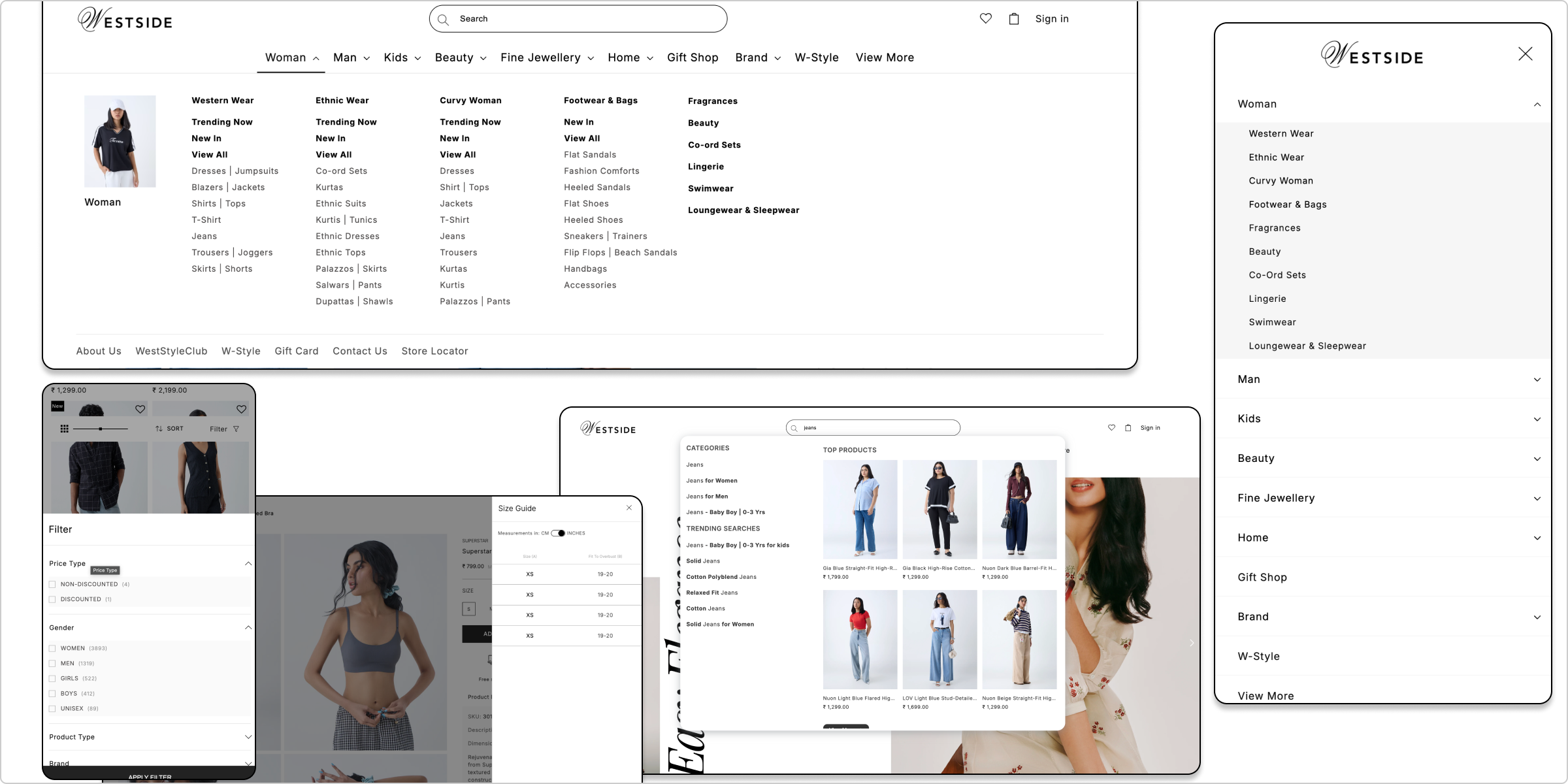Open the wishlist heart in top header

tap(985, 19)
